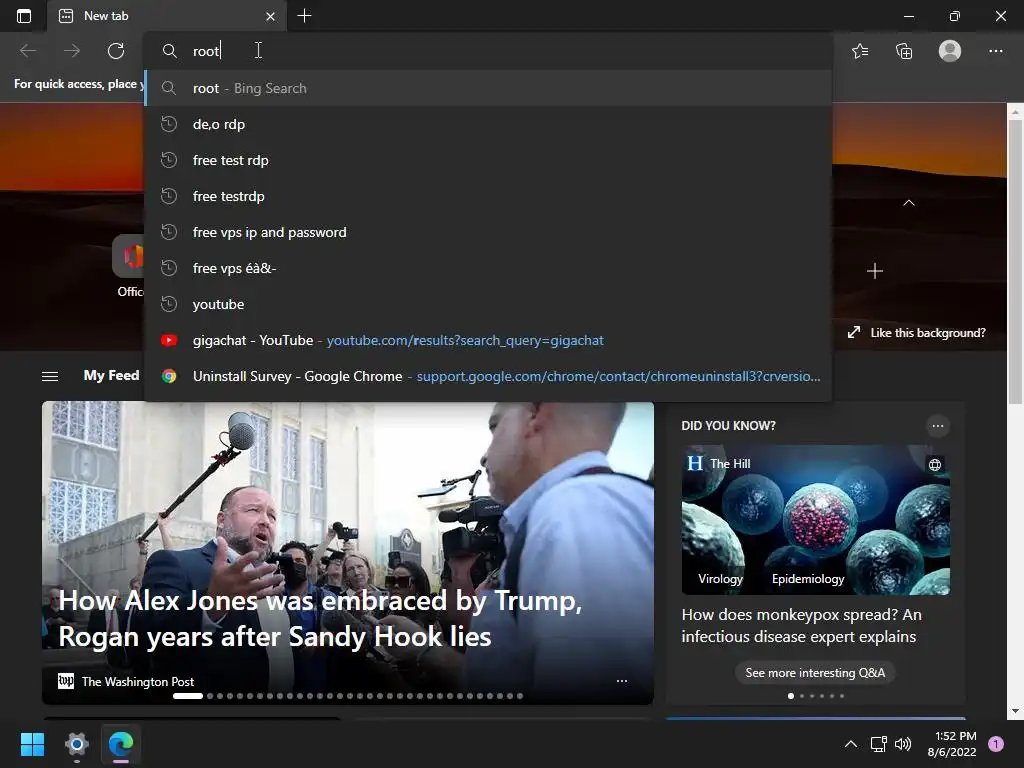Screen dimensions: 1024x768
Task: Open the monkeypox spread article
Action: (x=801, y=626)
